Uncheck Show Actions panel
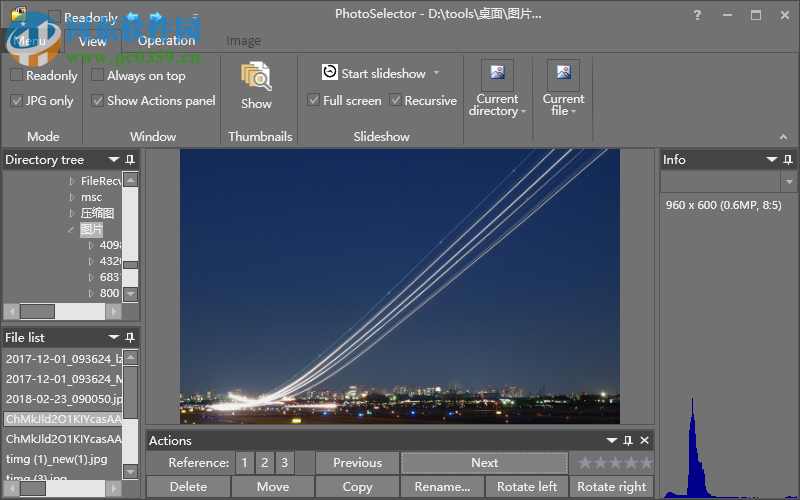 coord(97,101)
